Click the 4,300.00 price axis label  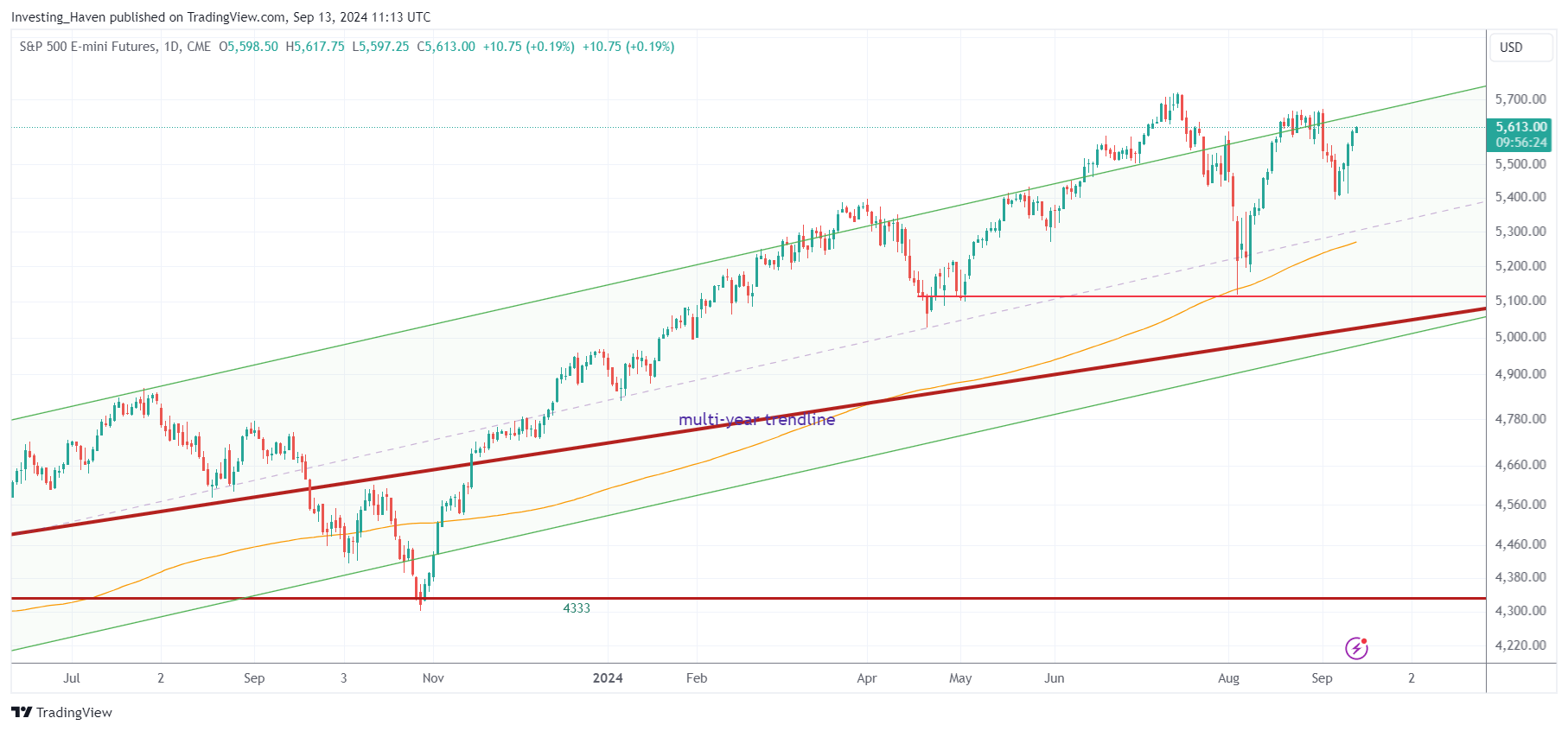[x=1520, y=611]
